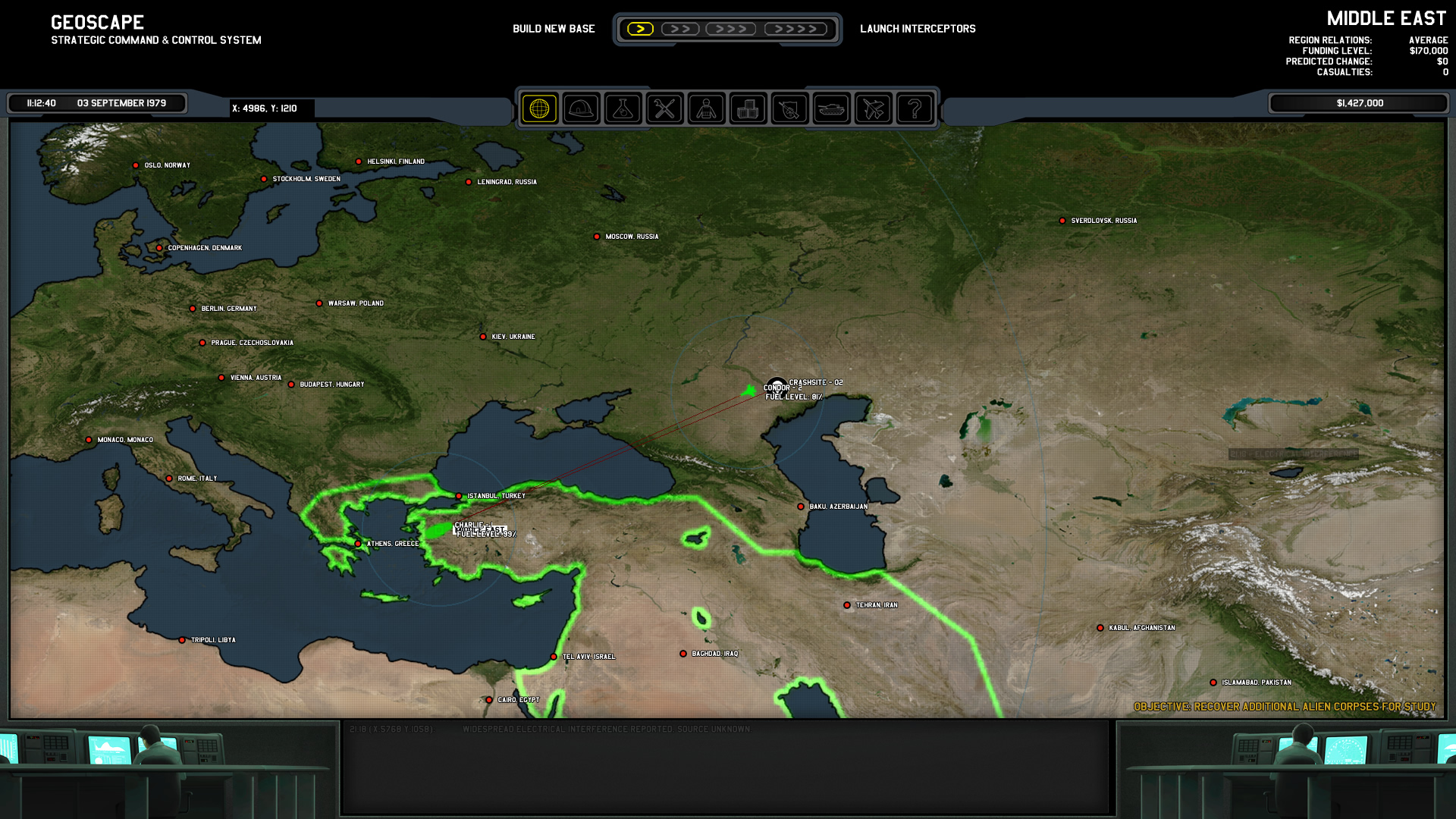
Task: Click the Tel Aviv, Israel label
Action: tap(588, 657)
